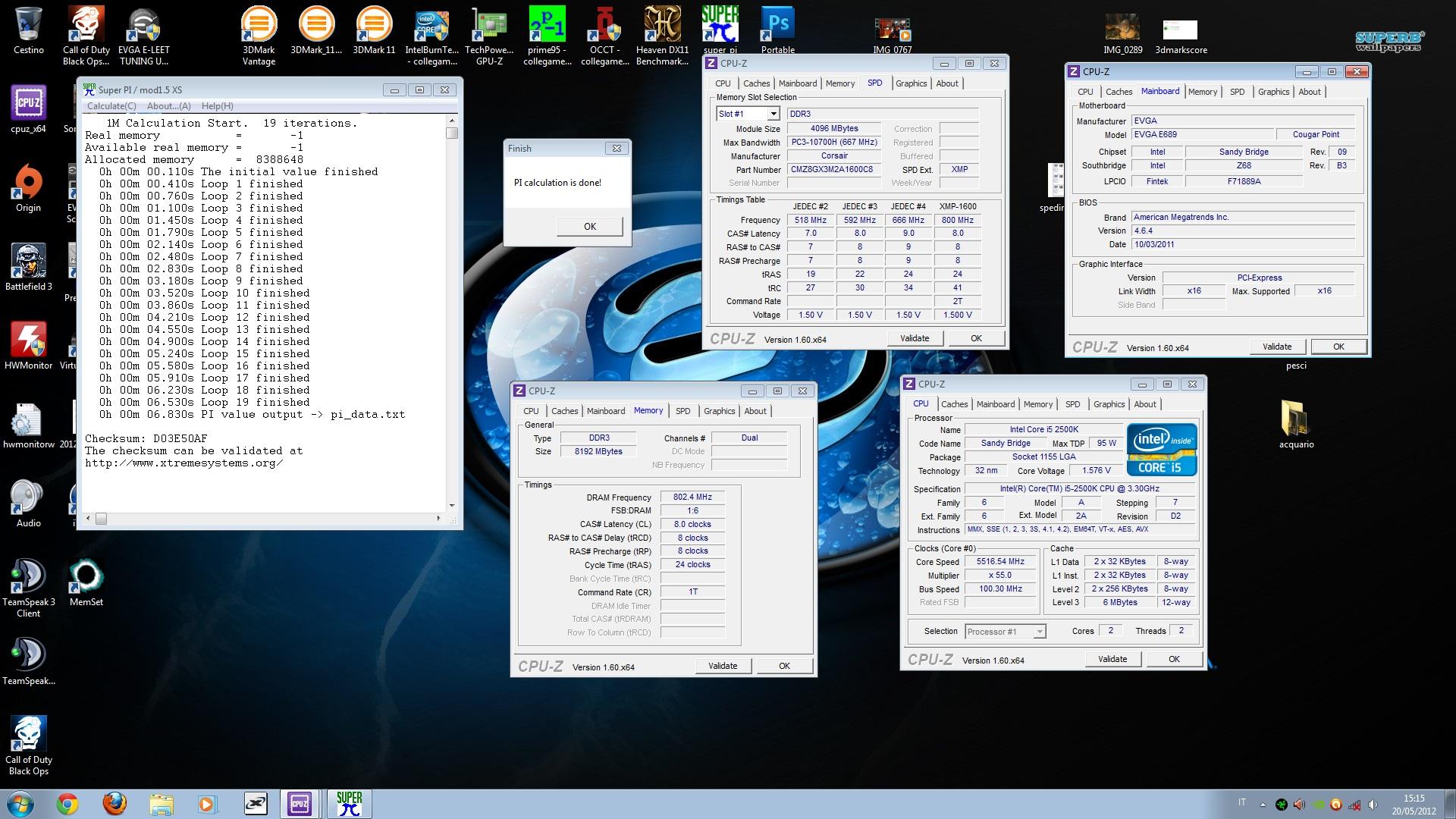Click the clock showing 15:15
The width and height of the screenshot is (1456, 819).
point(1414,799)
